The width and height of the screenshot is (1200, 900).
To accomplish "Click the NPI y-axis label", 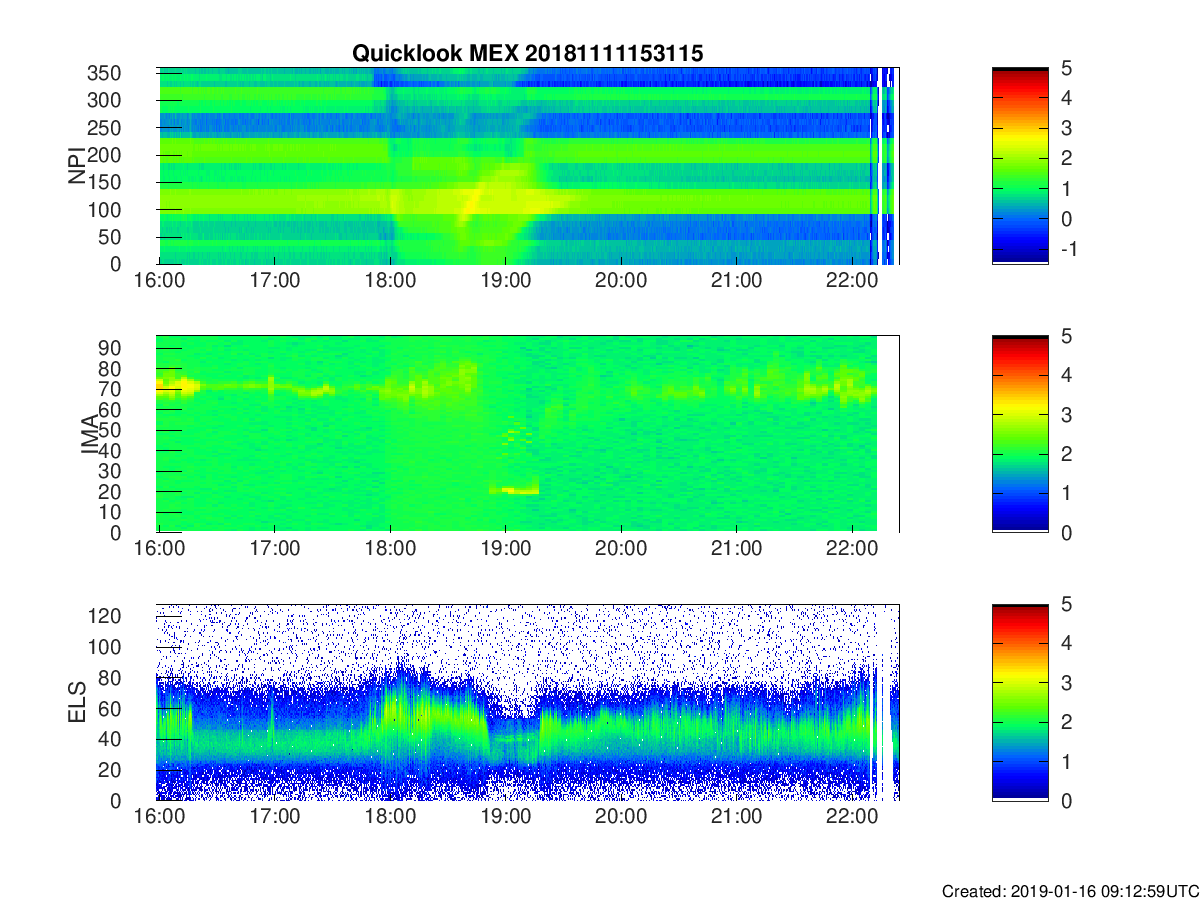I will (x=77, y=166).
